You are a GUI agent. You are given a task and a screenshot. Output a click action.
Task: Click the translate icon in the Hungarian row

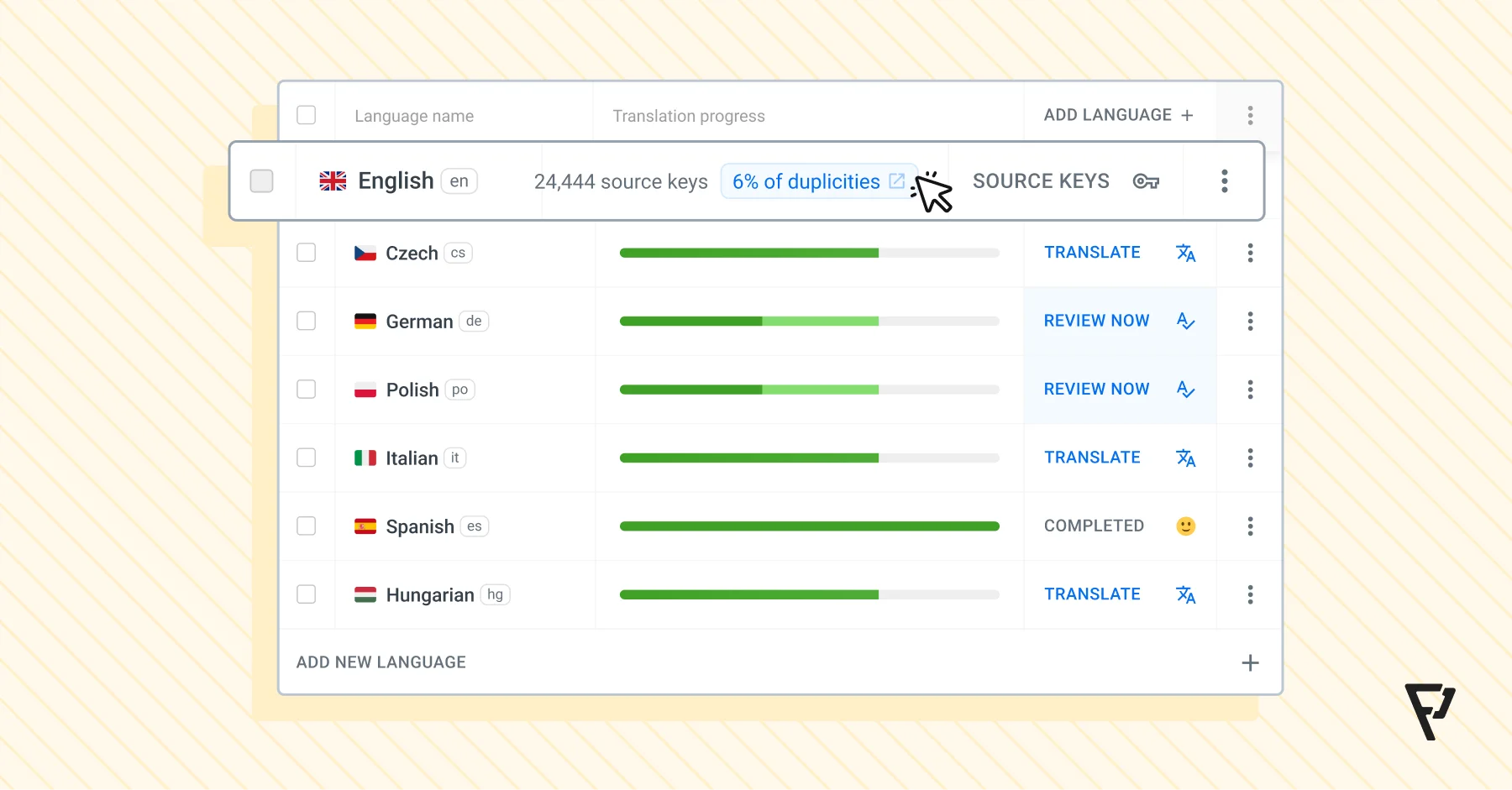click(1185, 595)
